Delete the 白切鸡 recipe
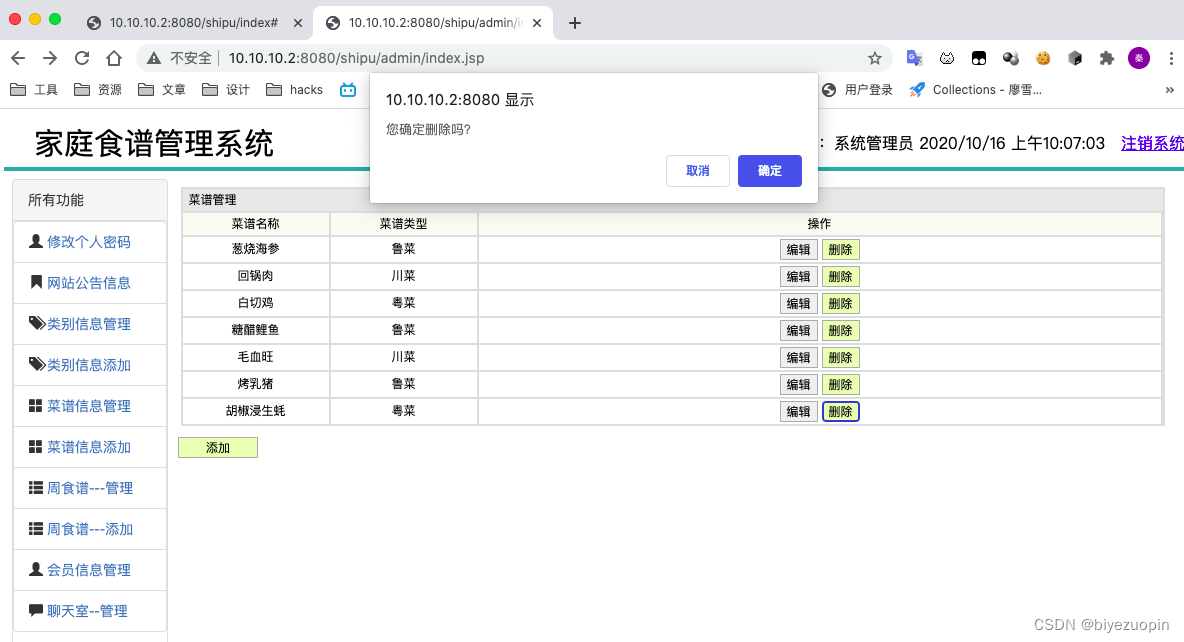The image size is (1184, 642). point(840,304)
